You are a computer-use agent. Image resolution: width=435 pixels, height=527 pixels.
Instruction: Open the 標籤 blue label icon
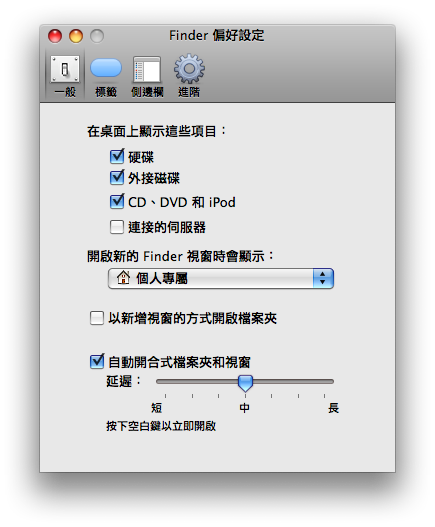click(106, 68)
